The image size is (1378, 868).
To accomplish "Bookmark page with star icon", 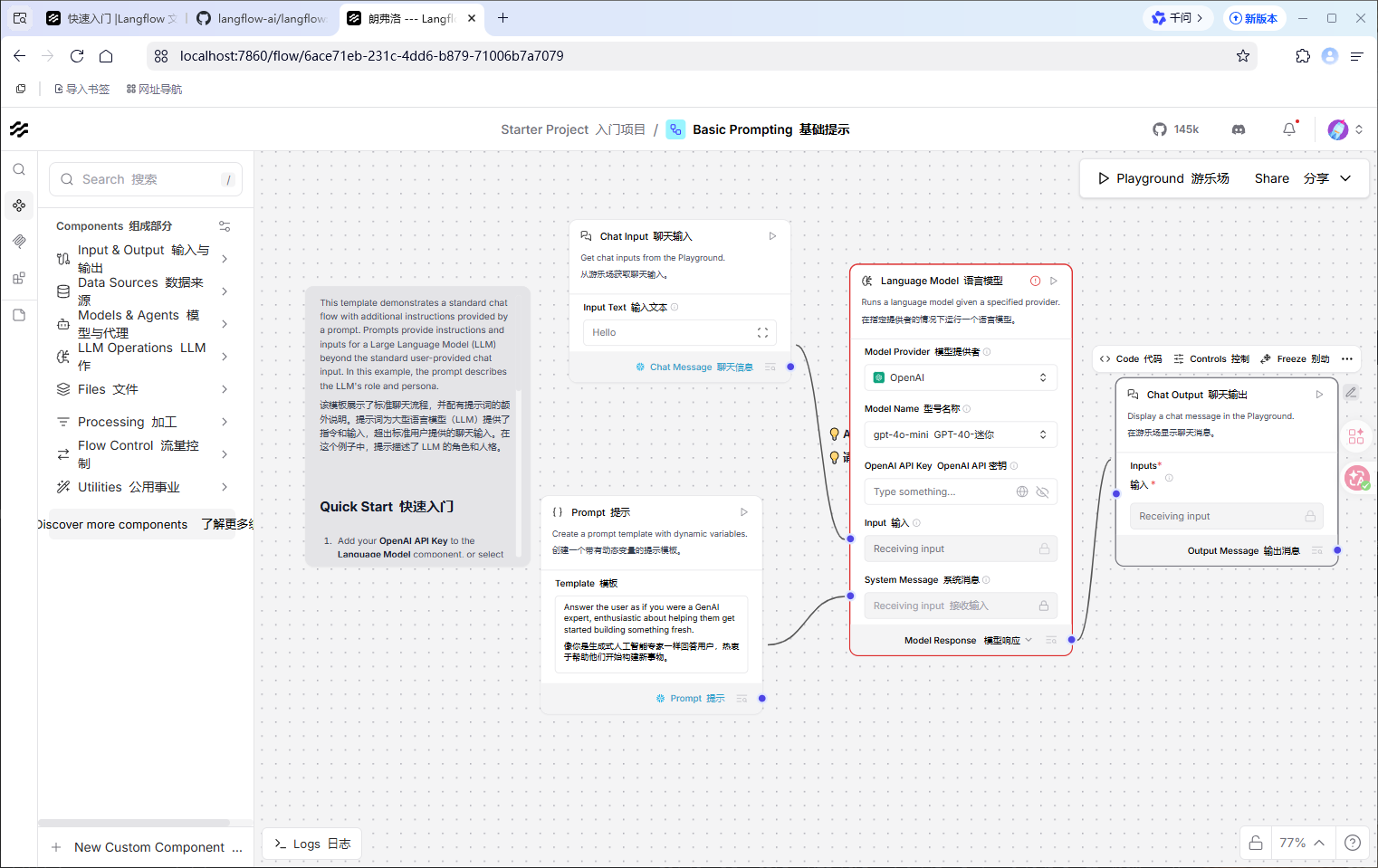I will click(1243, 56).
